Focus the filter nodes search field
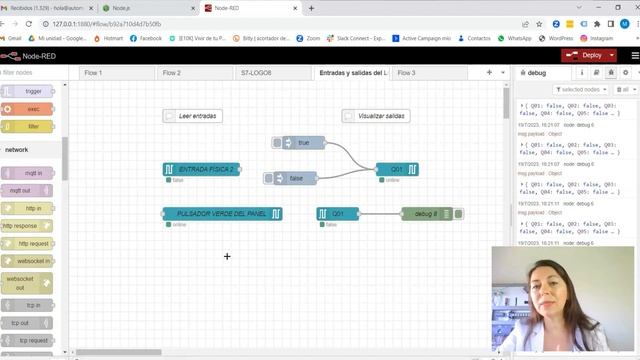Viewport: 640px width, 360px height. [x=33, y=73]
